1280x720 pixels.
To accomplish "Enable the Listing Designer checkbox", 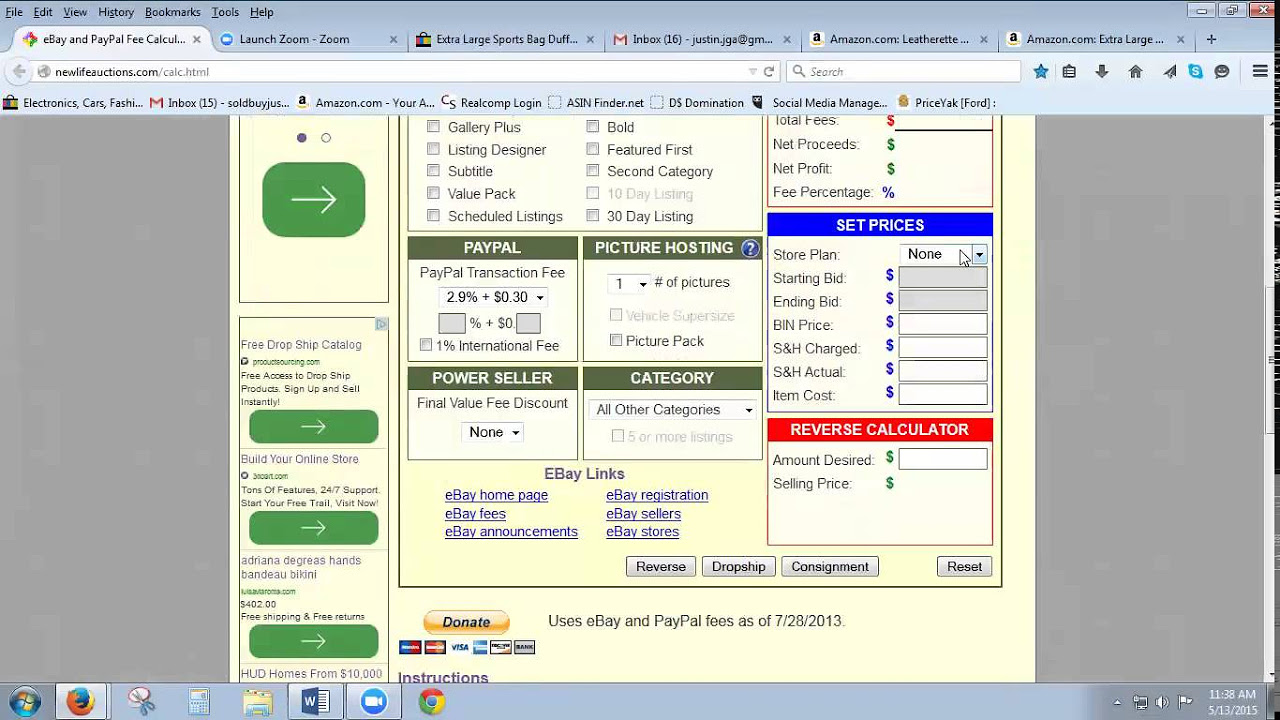I will tap(433, 148).
